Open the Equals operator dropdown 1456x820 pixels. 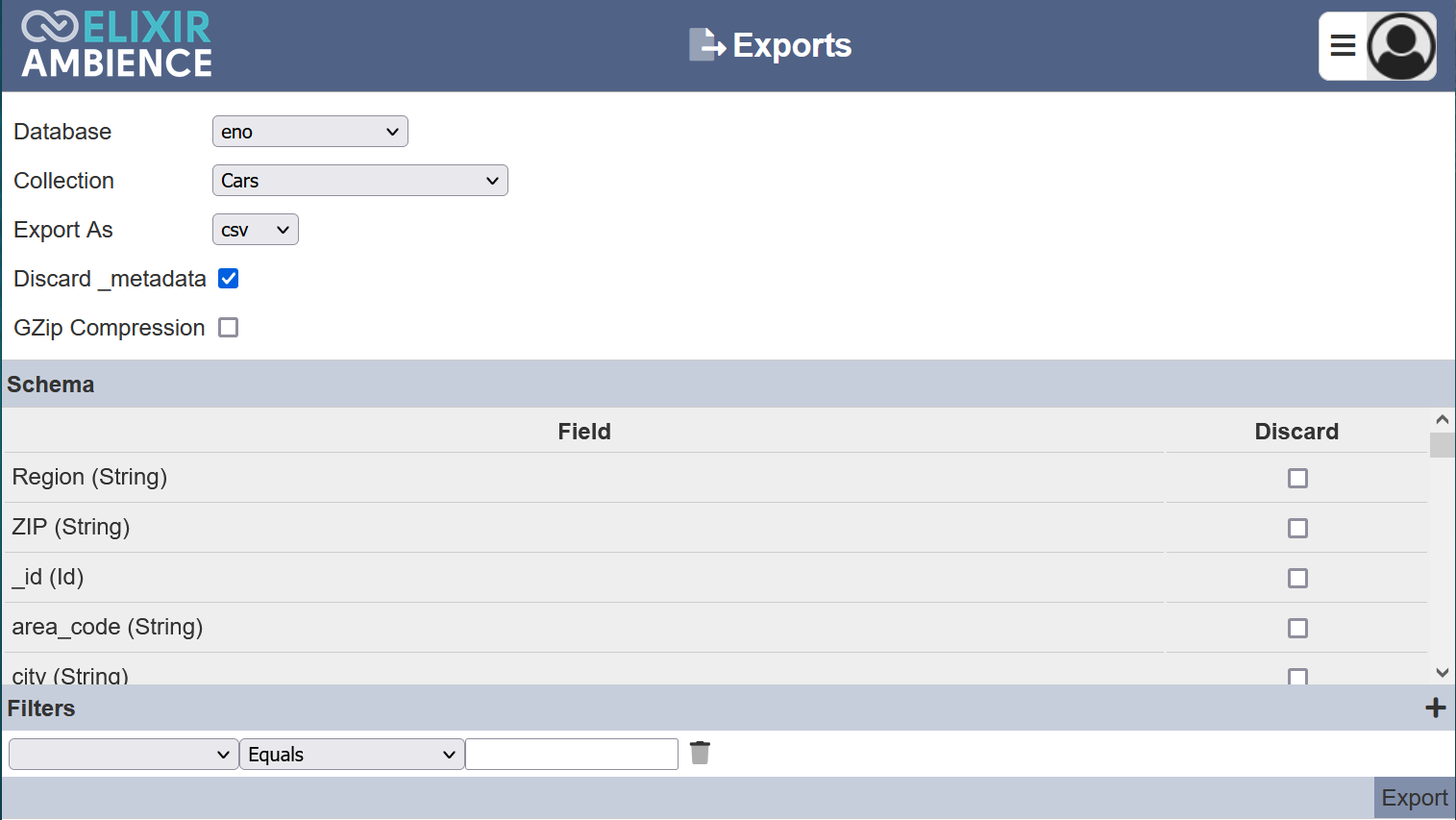coord(352,755)
